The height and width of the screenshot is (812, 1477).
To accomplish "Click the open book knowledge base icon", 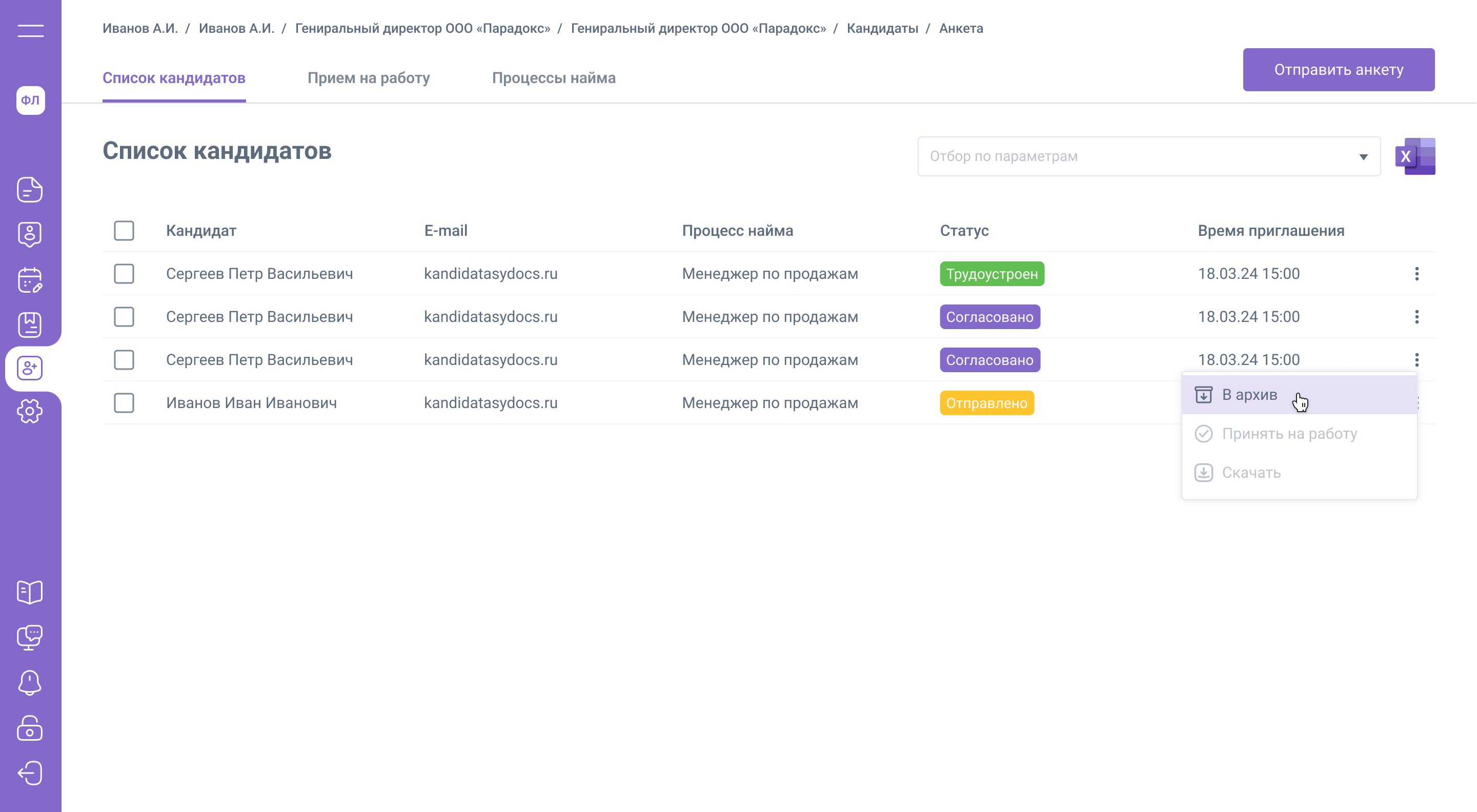I will [30, 592].
